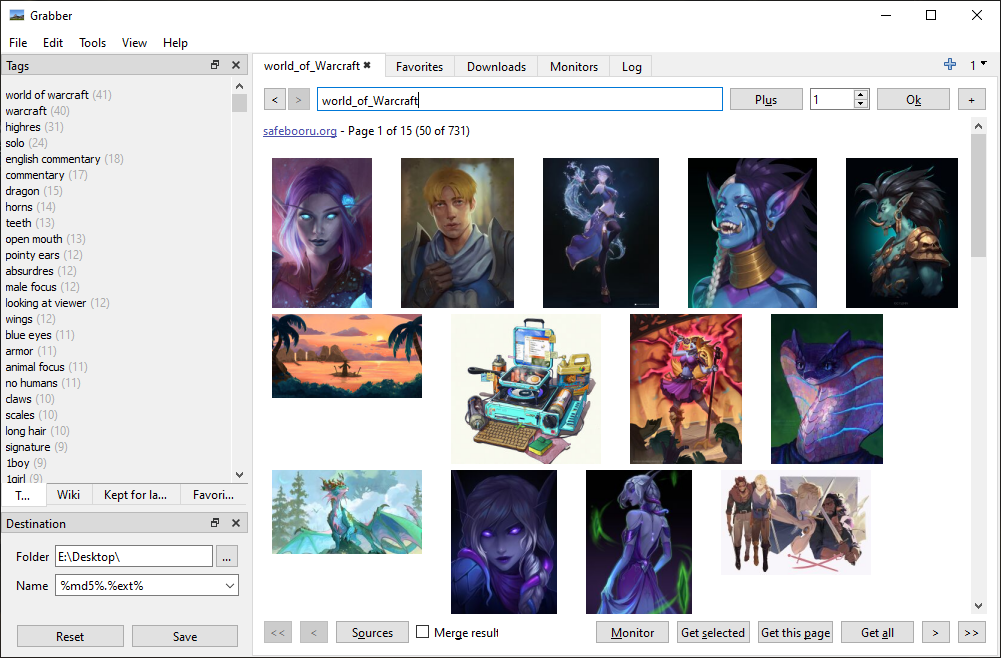Viewport: 1001px width, 658px height.
Task: Click the Ok search button
Action: tap(913, 100)
